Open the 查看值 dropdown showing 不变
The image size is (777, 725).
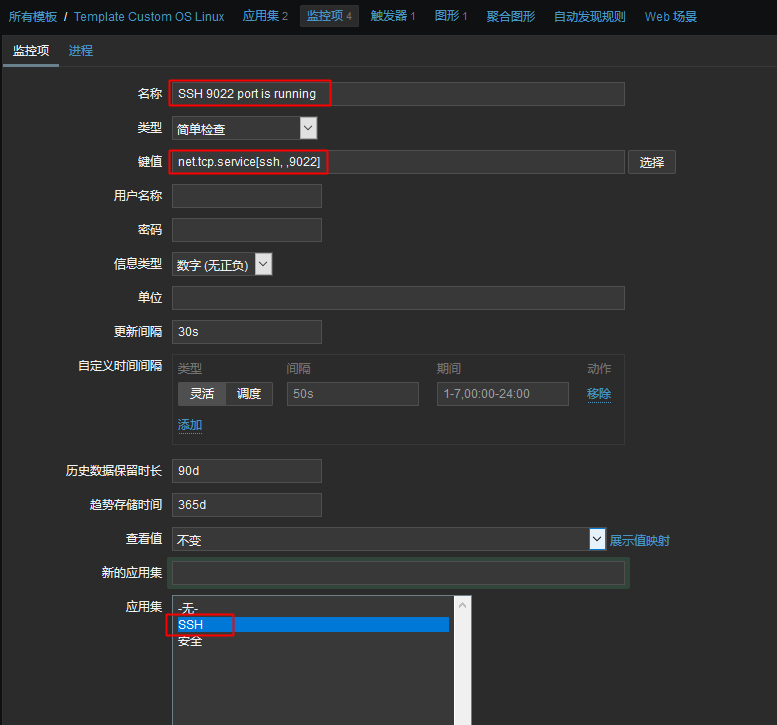pyautogui.click(x=389, y=539)
